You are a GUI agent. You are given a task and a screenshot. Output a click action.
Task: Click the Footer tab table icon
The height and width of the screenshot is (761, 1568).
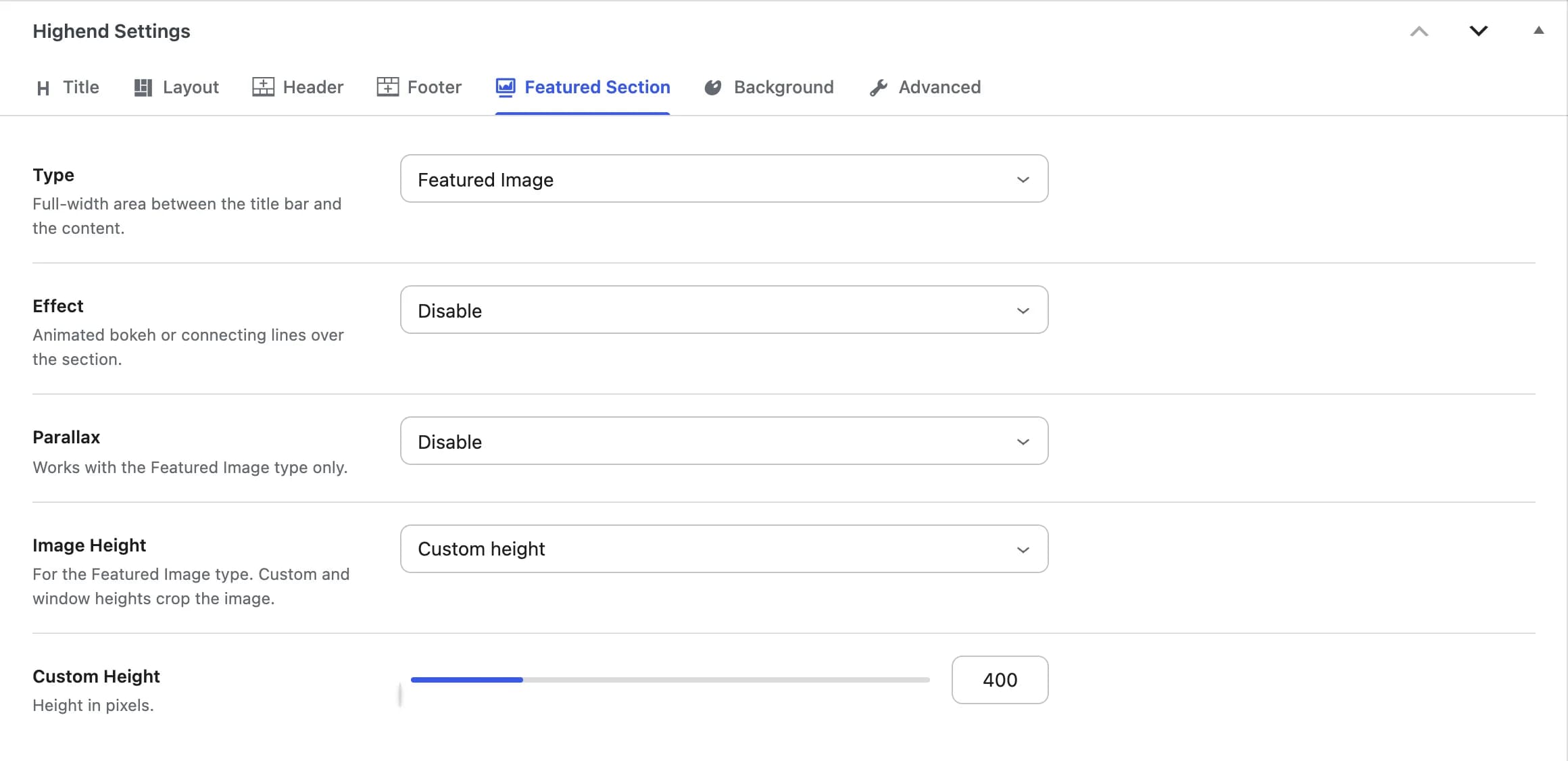387,87
